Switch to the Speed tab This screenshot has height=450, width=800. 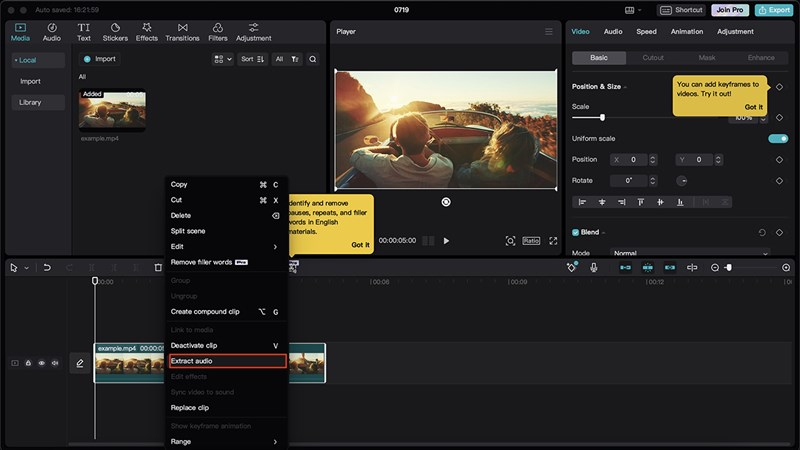[647, 31]
